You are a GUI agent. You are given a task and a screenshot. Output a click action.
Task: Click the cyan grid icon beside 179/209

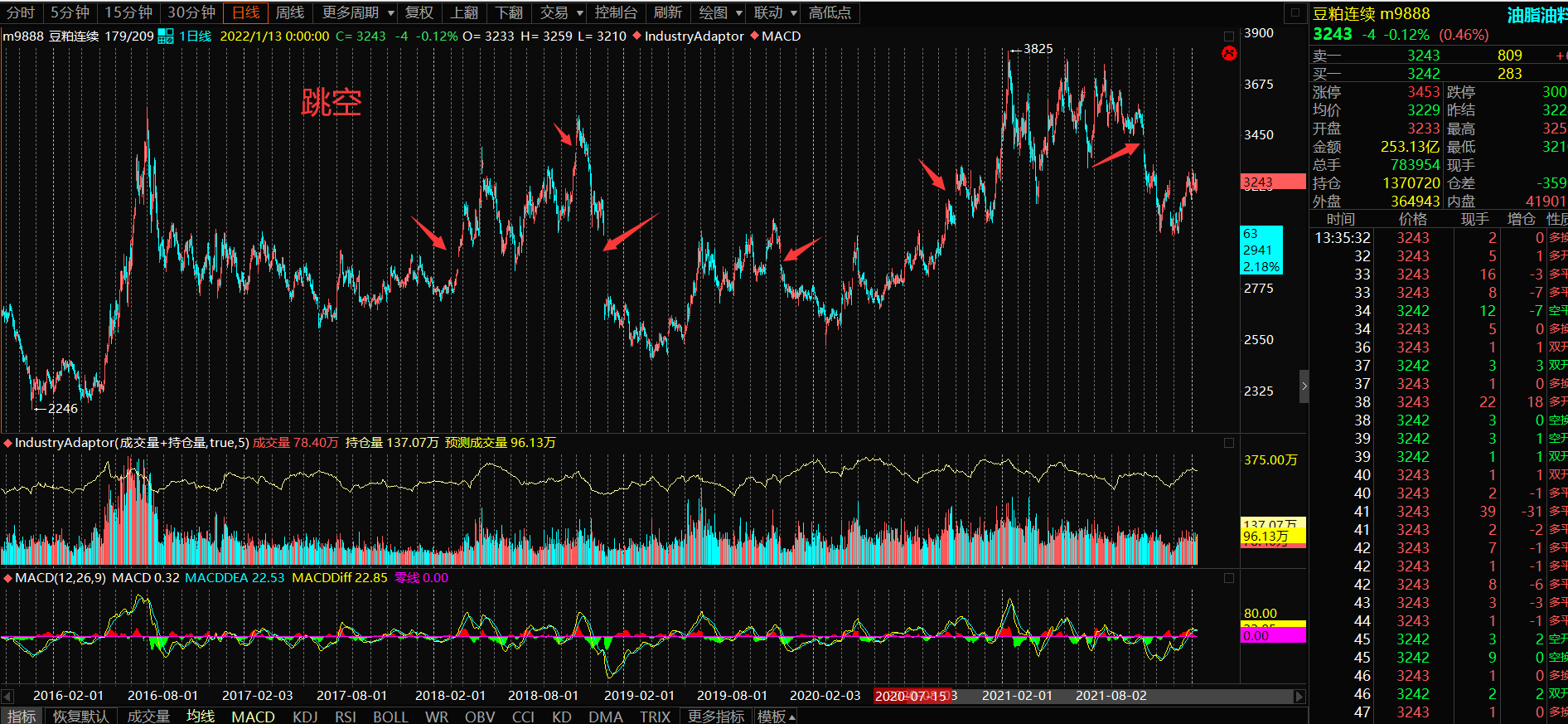(x=166, y=36)
